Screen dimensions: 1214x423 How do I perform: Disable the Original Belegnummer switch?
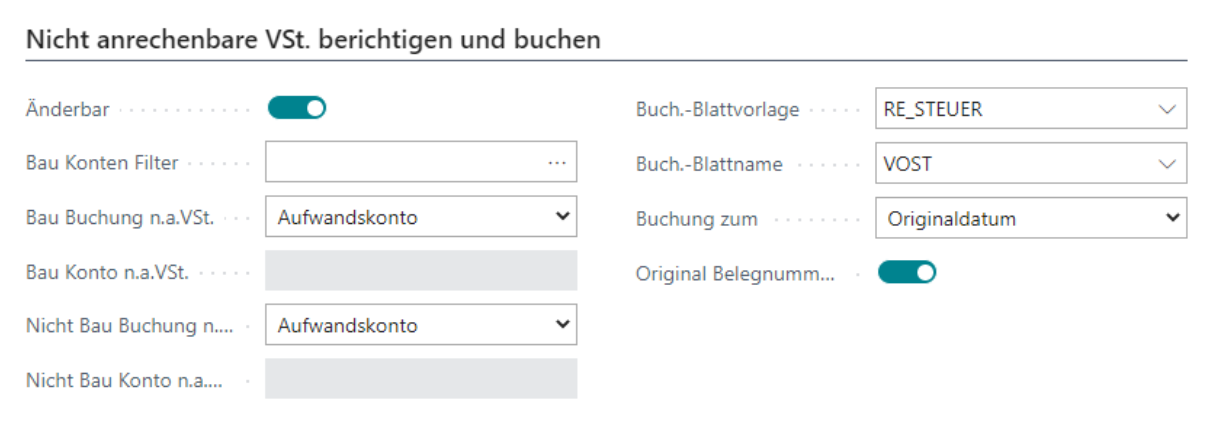tap(907, 272)
